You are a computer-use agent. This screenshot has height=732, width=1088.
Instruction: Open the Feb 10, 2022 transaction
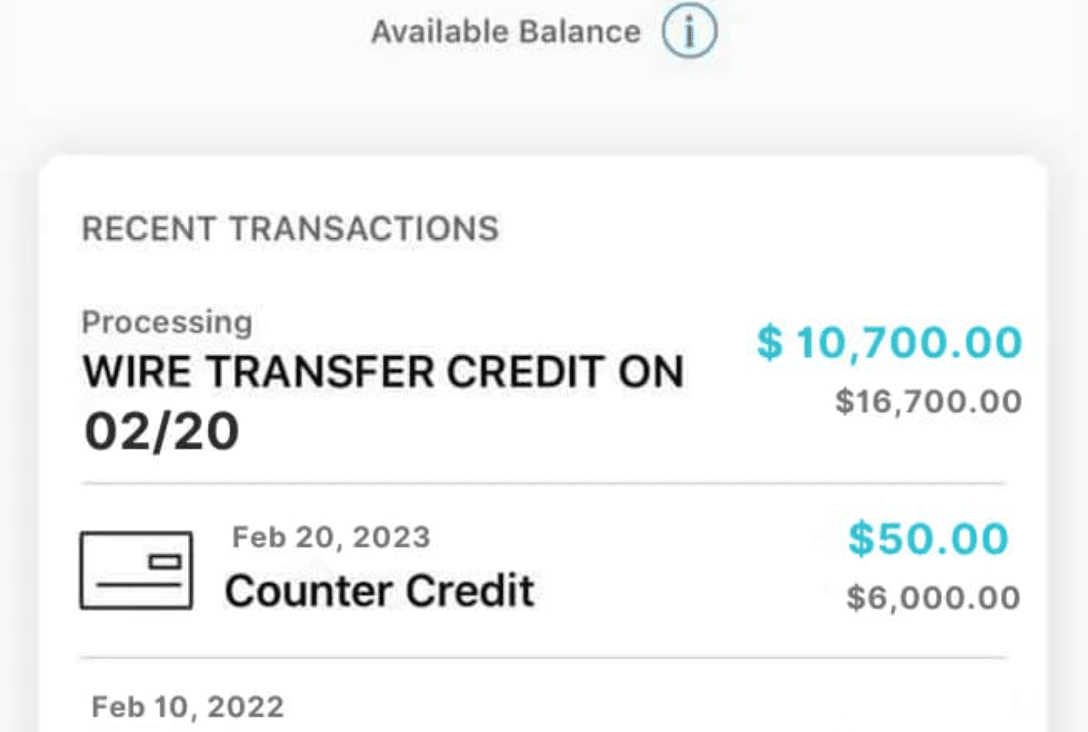[543, 706]
